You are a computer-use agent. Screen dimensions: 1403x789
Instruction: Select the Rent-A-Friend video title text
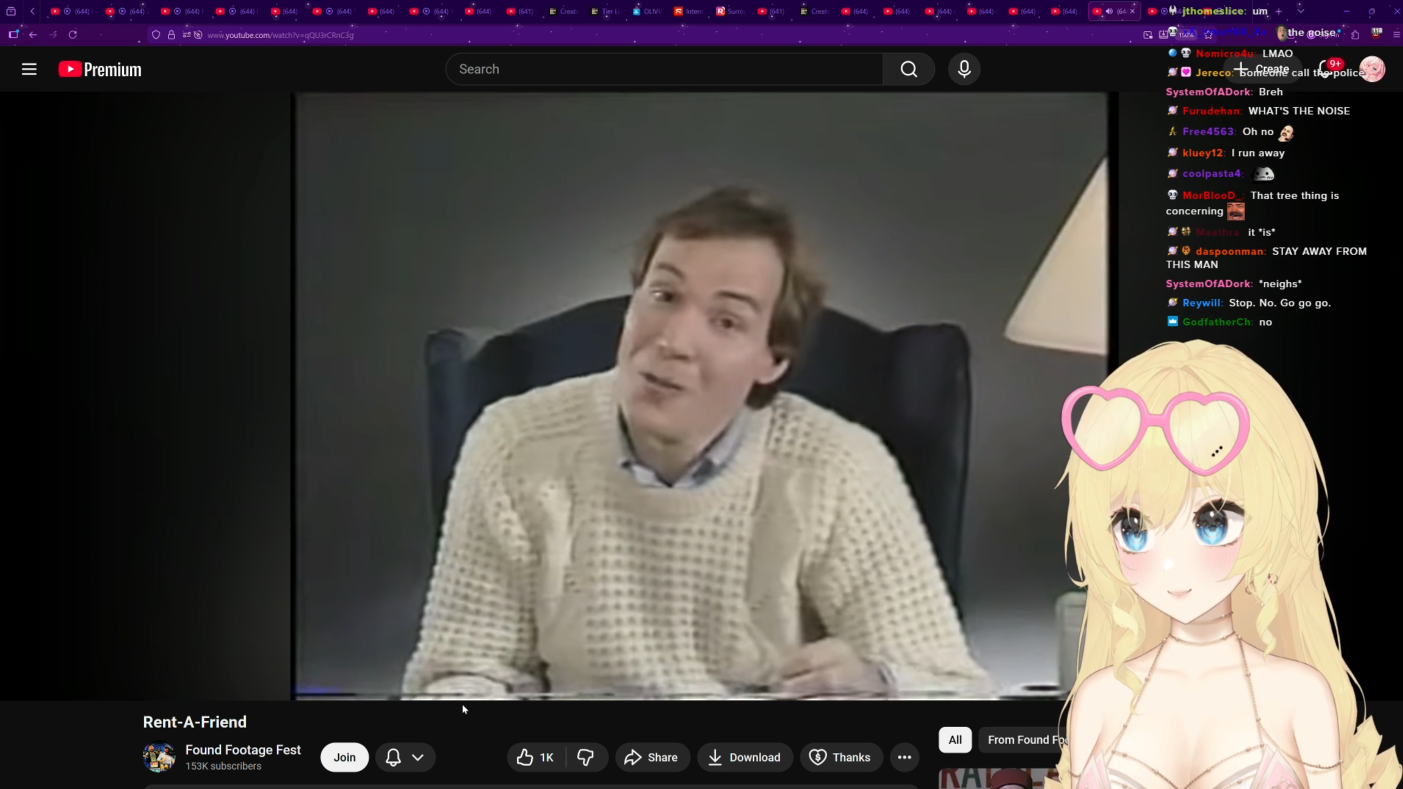[195, 722]
